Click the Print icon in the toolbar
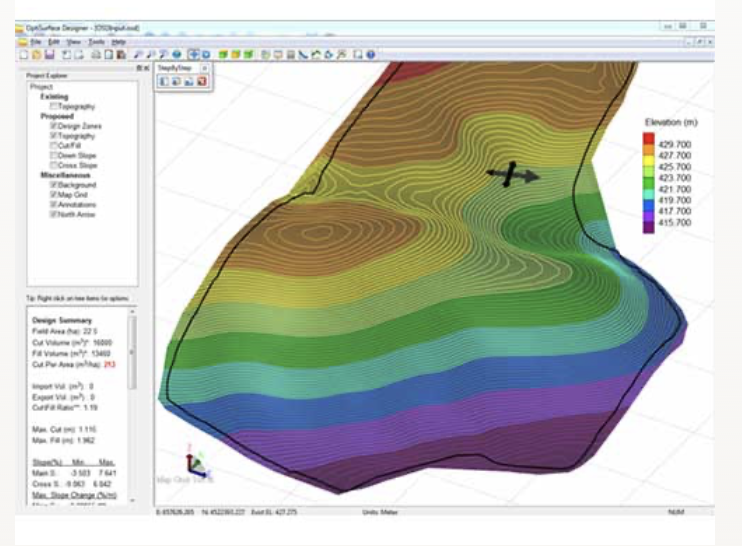Screen dimensions: 742x546 click(x=97, y=54)
